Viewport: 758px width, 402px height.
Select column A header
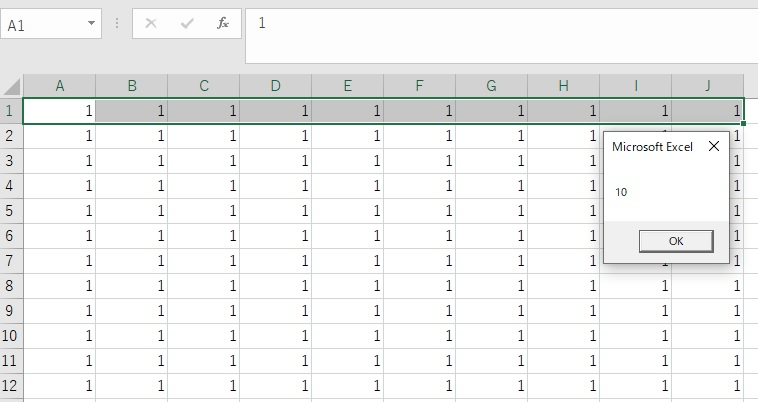(60, 86)
